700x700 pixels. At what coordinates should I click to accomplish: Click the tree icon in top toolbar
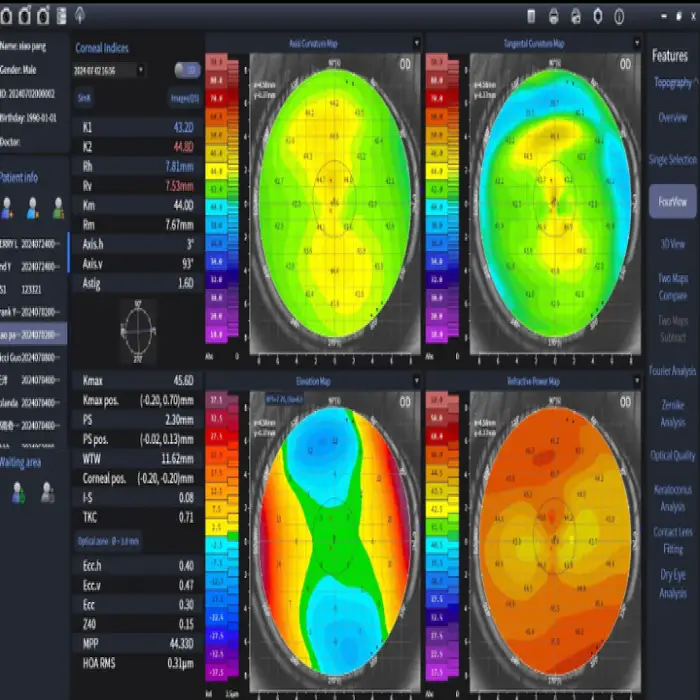[80, 15]
